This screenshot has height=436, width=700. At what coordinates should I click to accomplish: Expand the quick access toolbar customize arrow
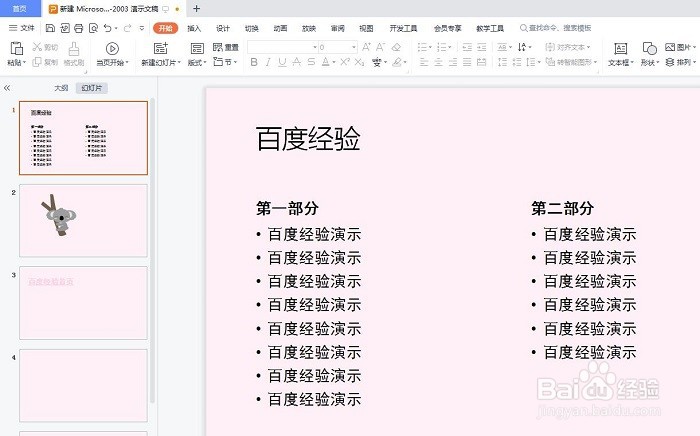pos(142,28)
